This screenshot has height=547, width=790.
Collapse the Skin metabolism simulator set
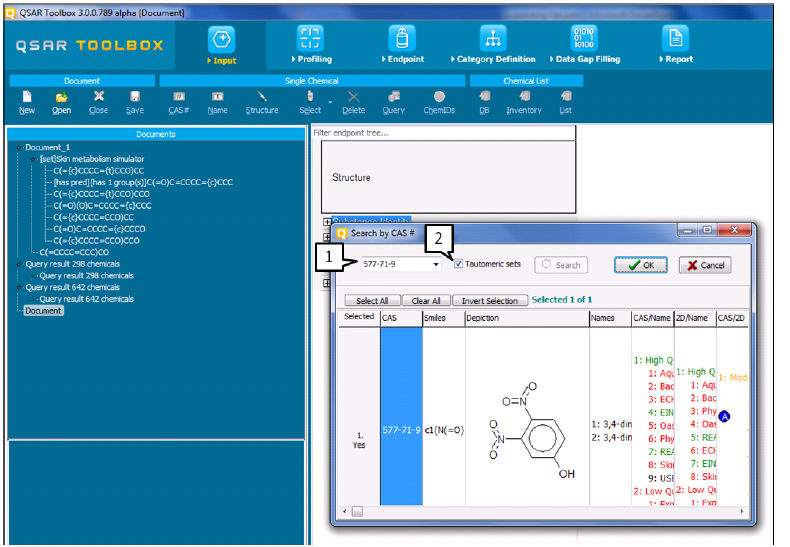click(x=33, y=159)
